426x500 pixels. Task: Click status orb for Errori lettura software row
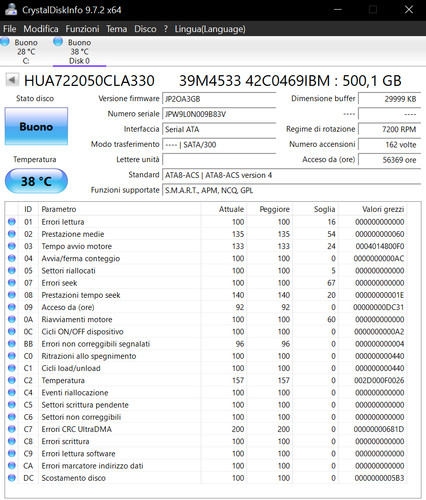pyautogui.click(x=12, y=453)
